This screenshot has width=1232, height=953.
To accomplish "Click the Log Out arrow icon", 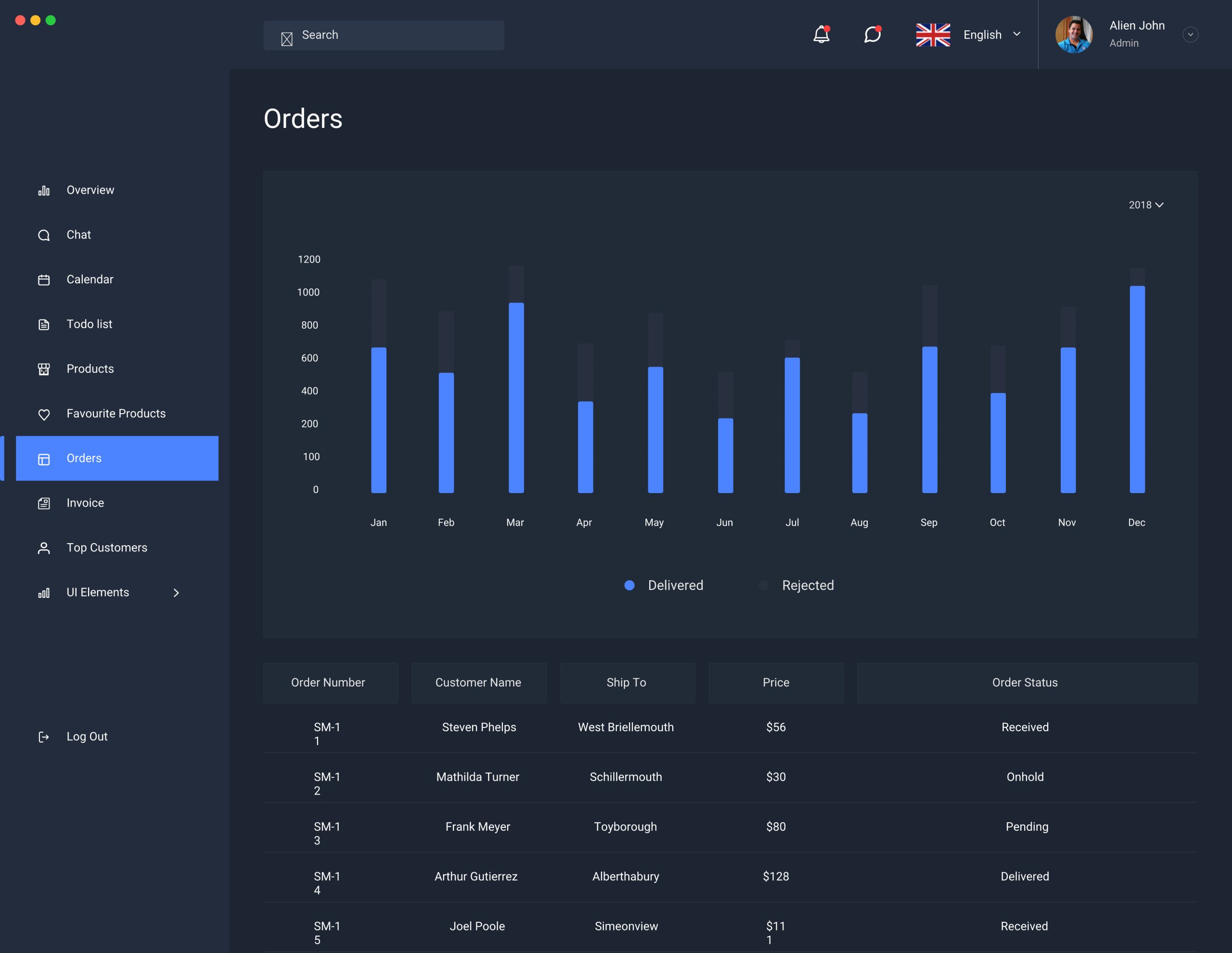I will (x=43, y=737).
